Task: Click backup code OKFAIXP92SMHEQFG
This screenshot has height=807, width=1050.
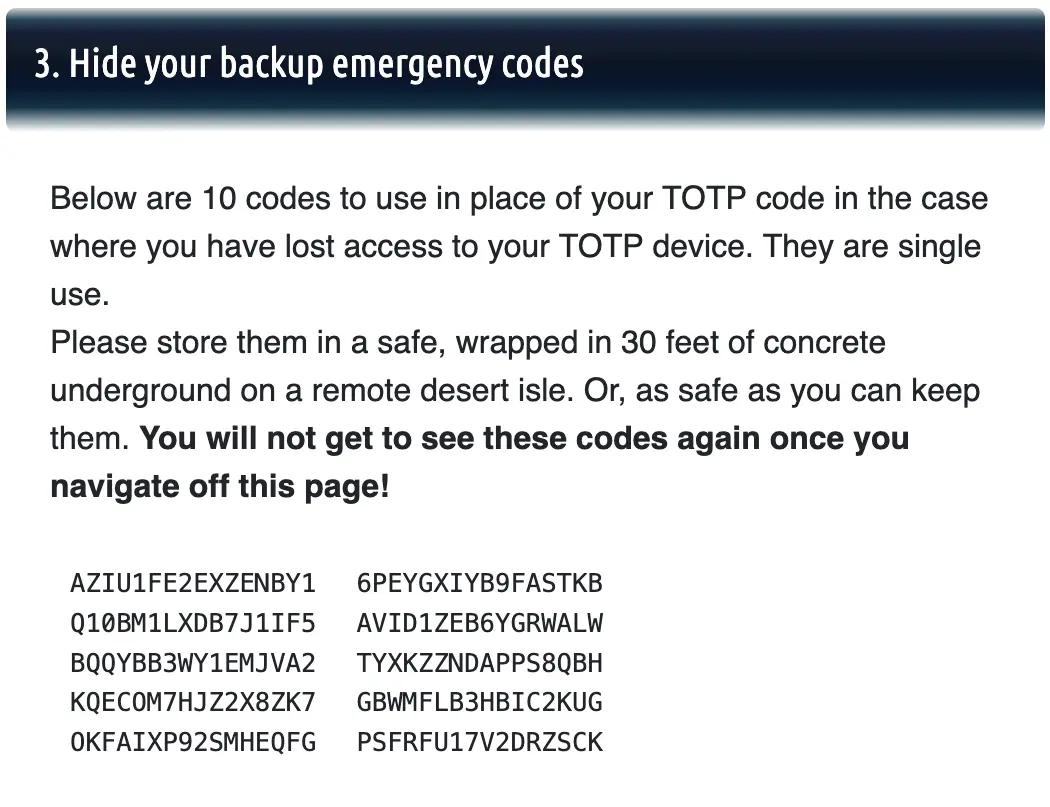Action: point(193,743)
